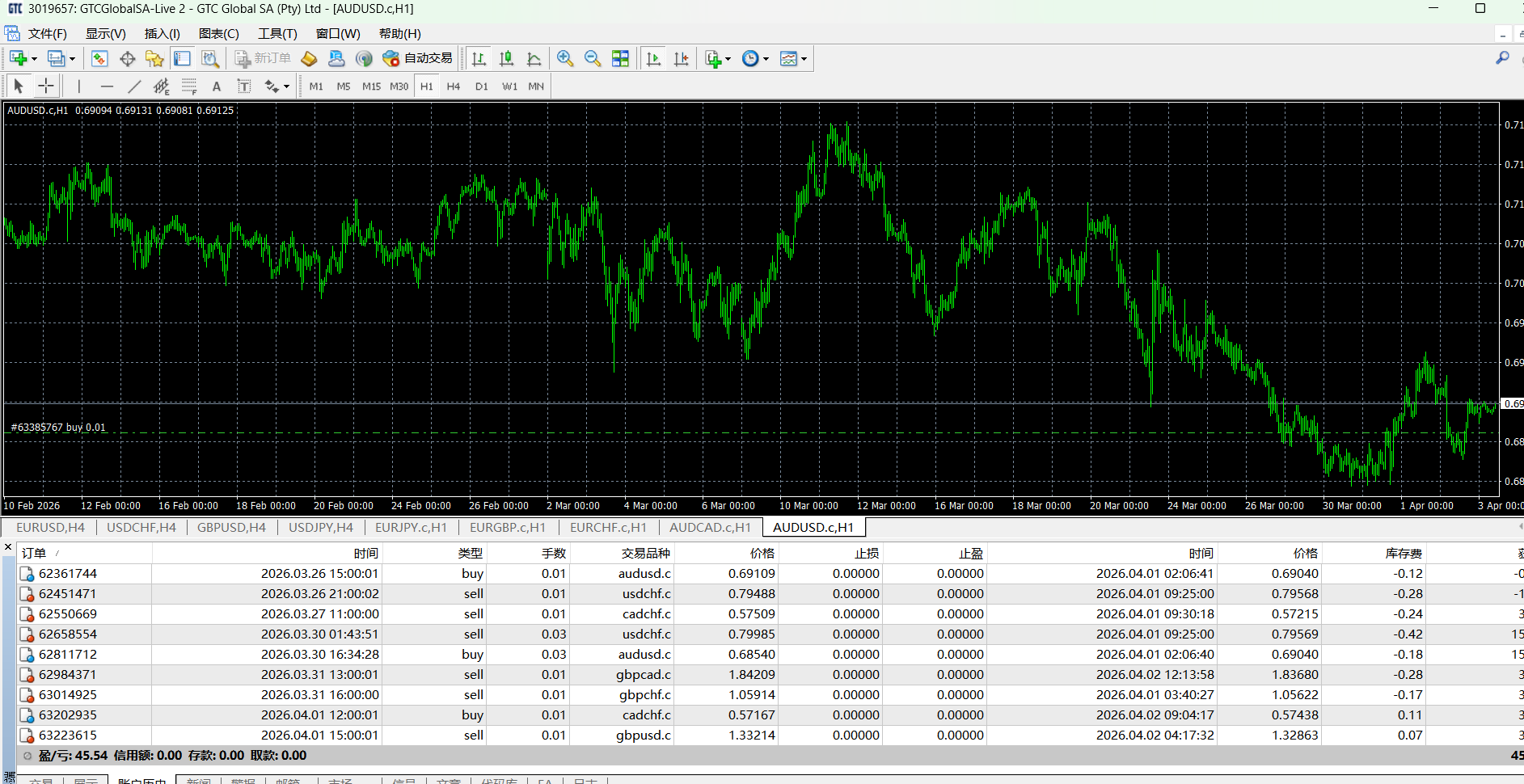Expand the new chart dropdown arrow

[34, 59]
